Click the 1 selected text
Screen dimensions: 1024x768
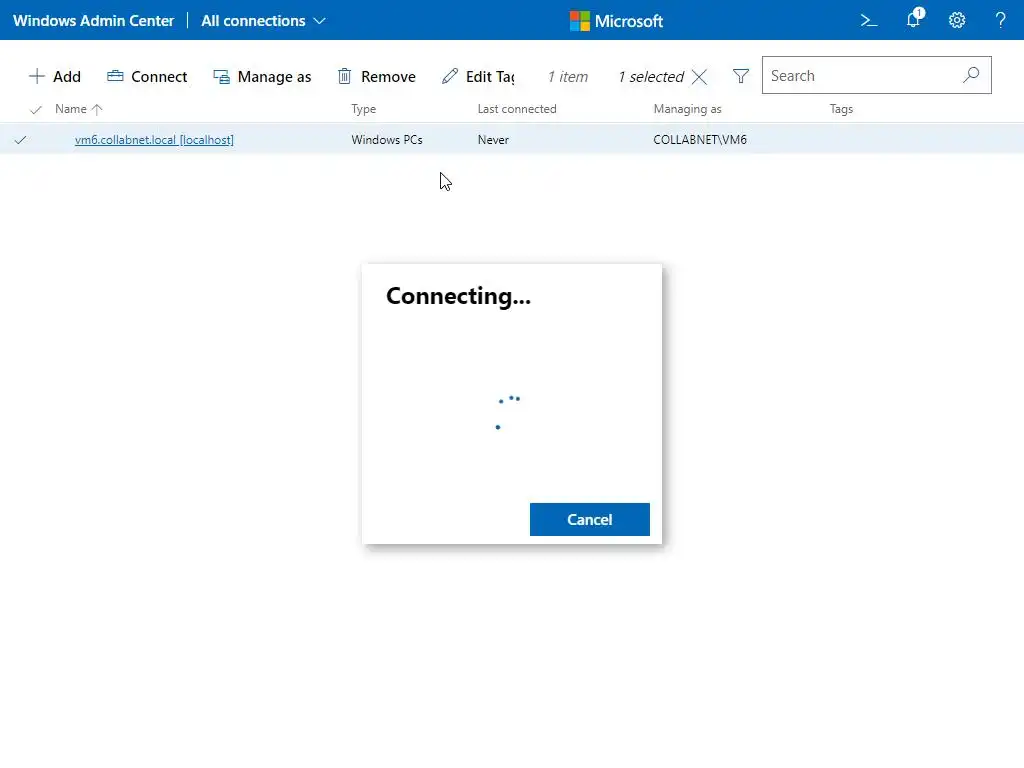pyautogui.click(x=650, y=76)
